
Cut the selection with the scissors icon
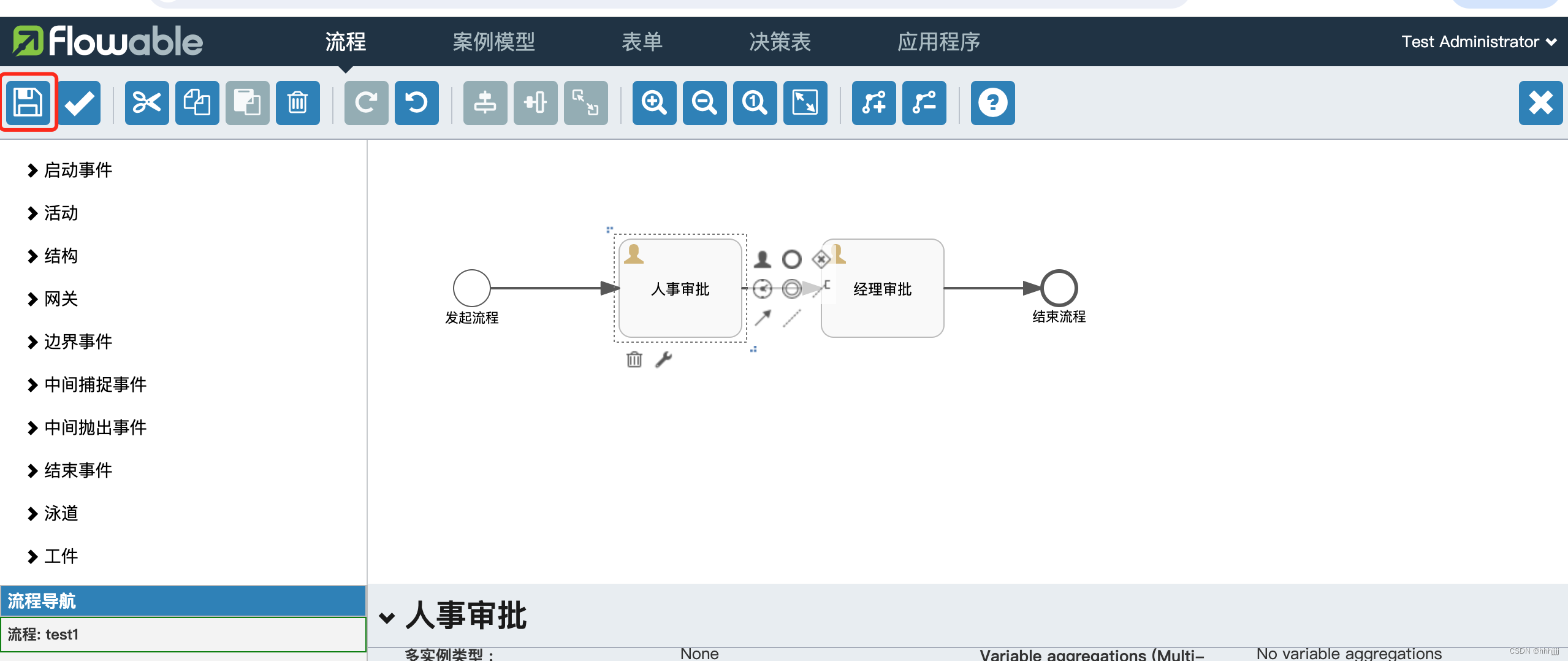pos(147,102)
